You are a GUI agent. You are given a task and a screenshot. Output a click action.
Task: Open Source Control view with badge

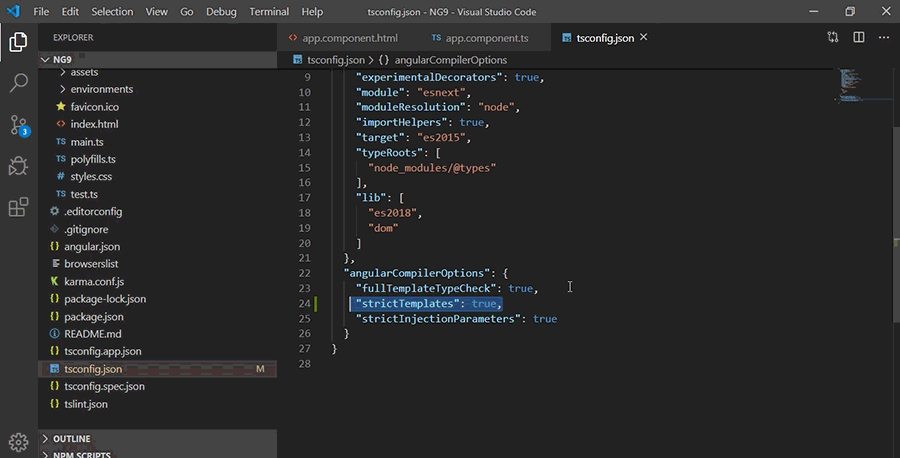click(18, 125)
